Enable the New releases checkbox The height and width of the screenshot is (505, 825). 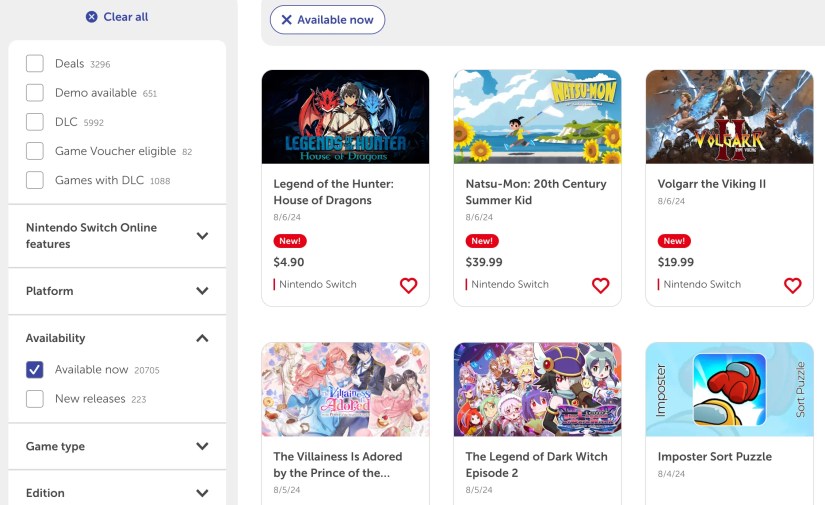click(35, 399)
